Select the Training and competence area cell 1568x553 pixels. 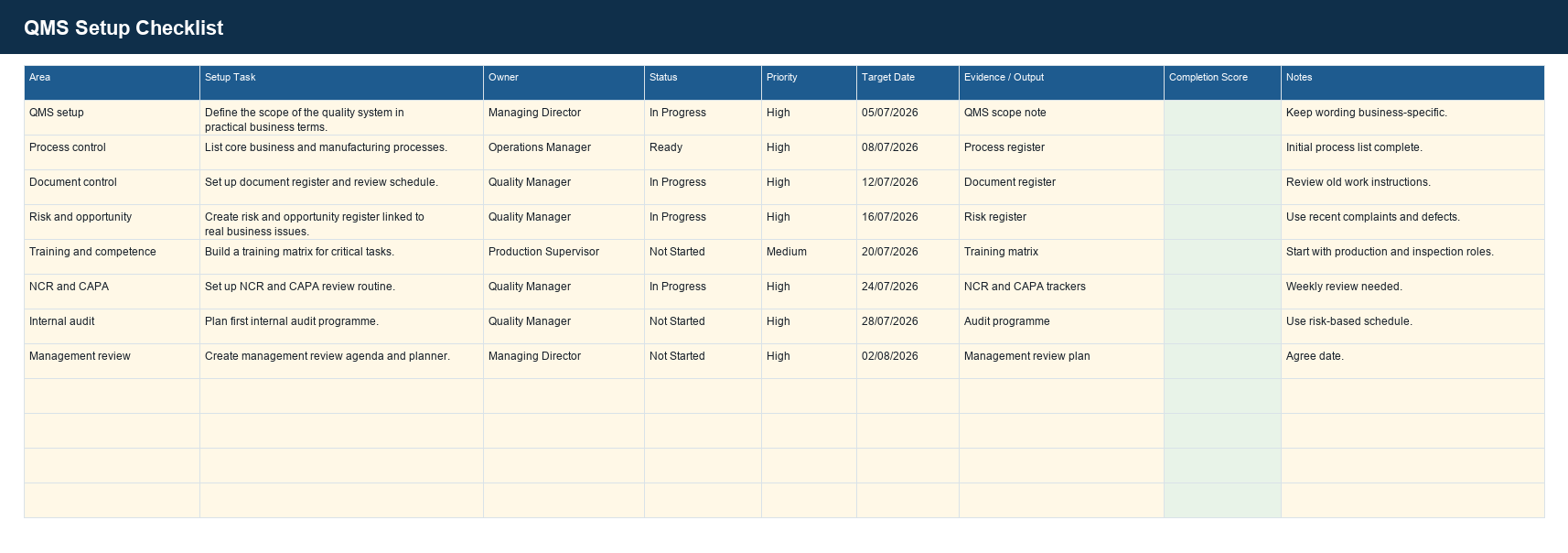[112, 256]
